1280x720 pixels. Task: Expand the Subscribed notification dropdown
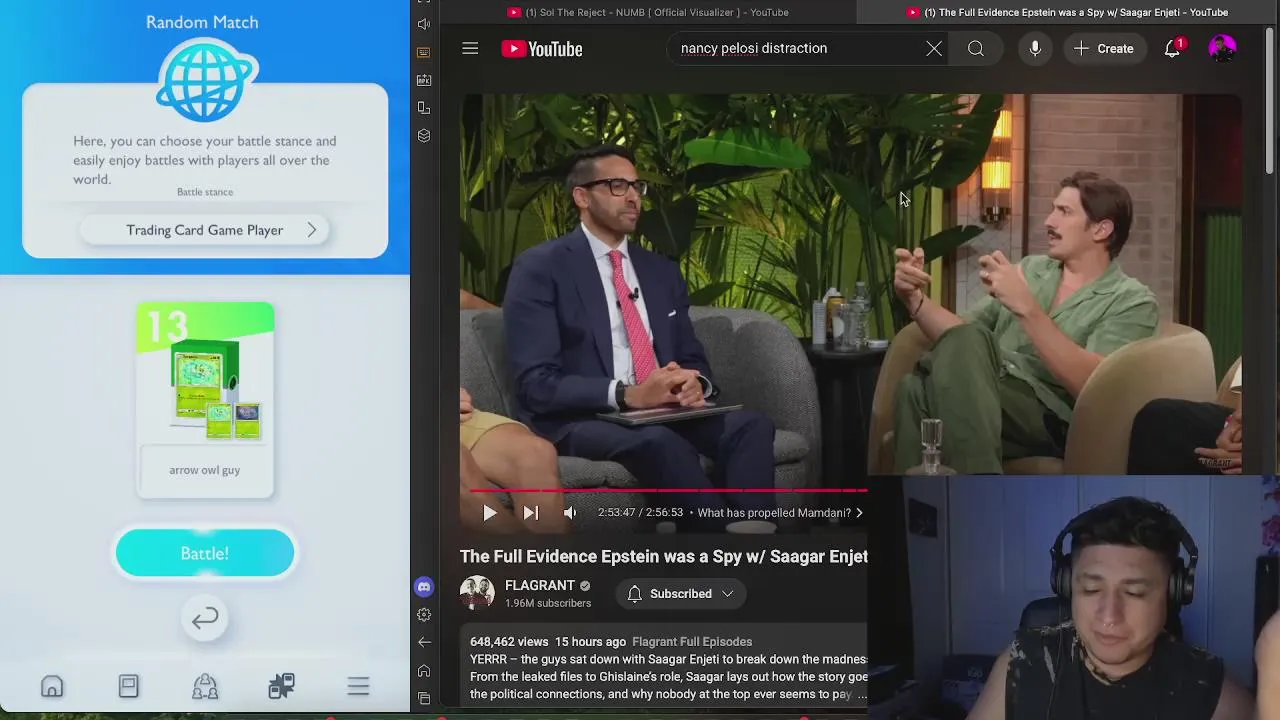pyautogui.click(x=728, y=594)
